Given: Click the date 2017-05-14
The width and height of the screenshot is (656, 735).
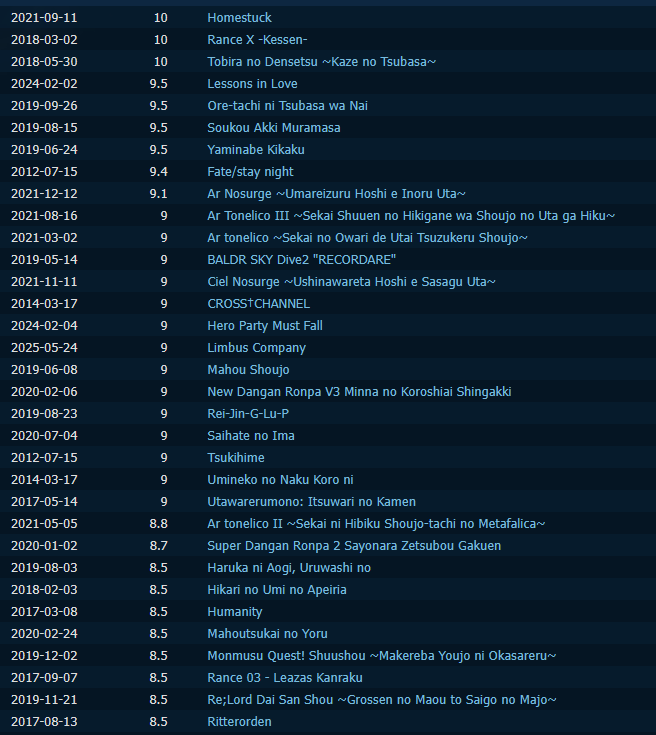Looking at the screenshot, I should coord(44,502).
